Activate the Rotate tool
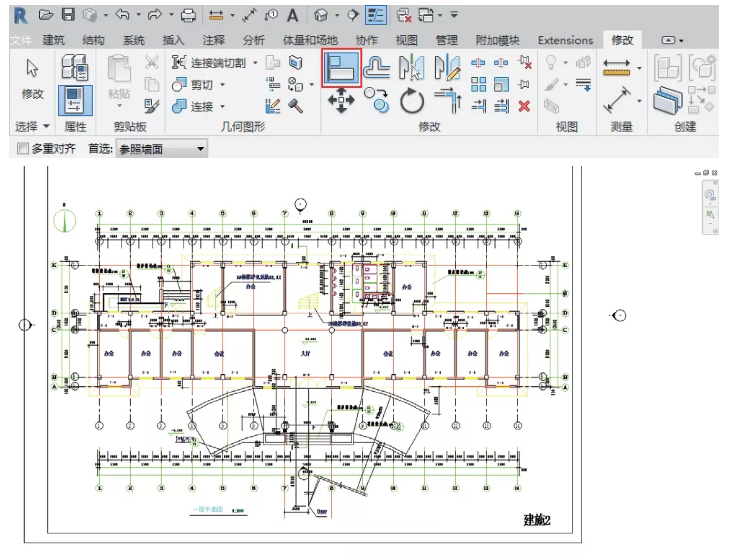The width and height of the screenshot is (732, 556). [412, 100]
